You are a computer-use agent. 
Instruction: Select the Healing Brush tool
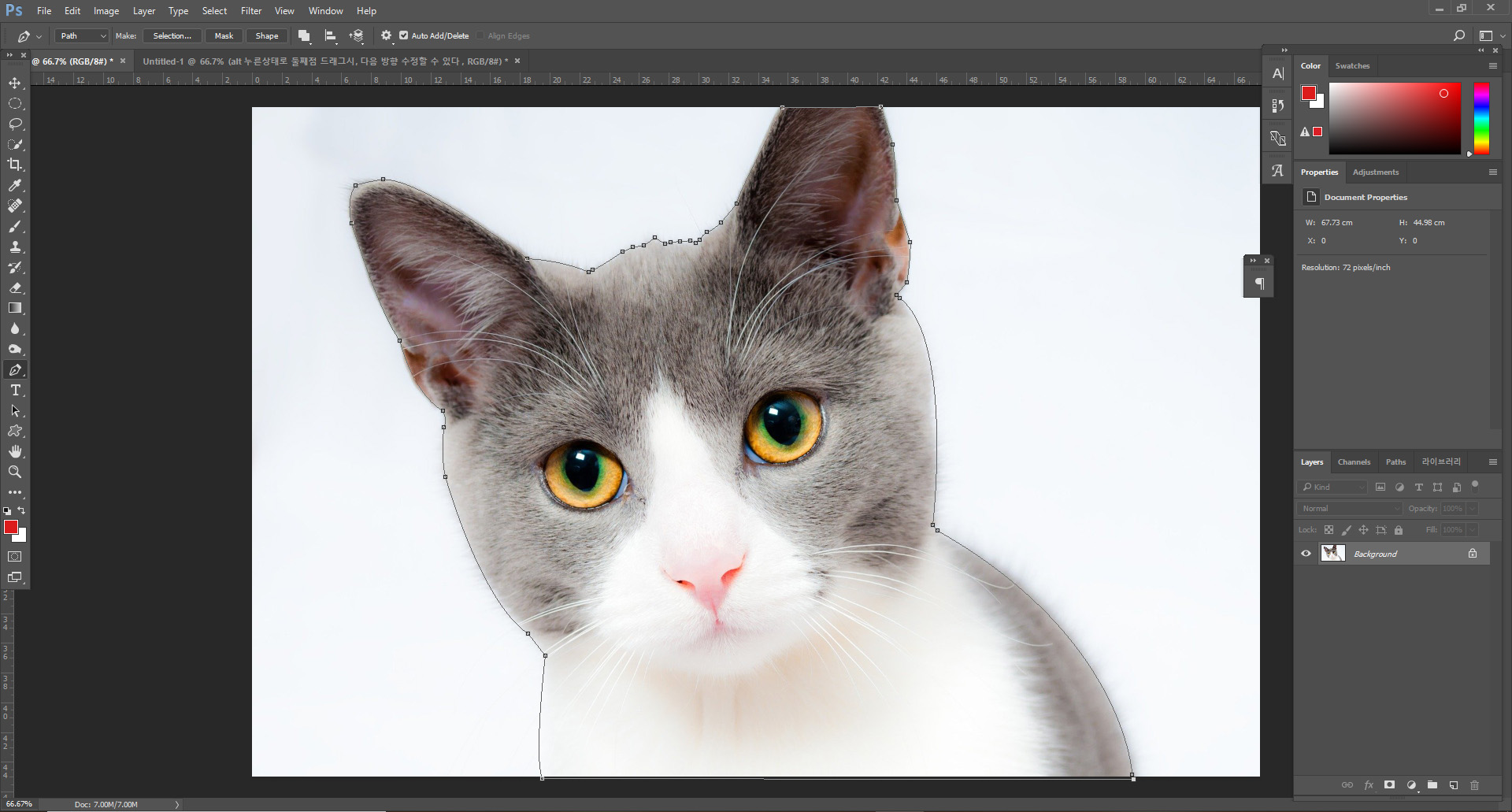point(15,206)
